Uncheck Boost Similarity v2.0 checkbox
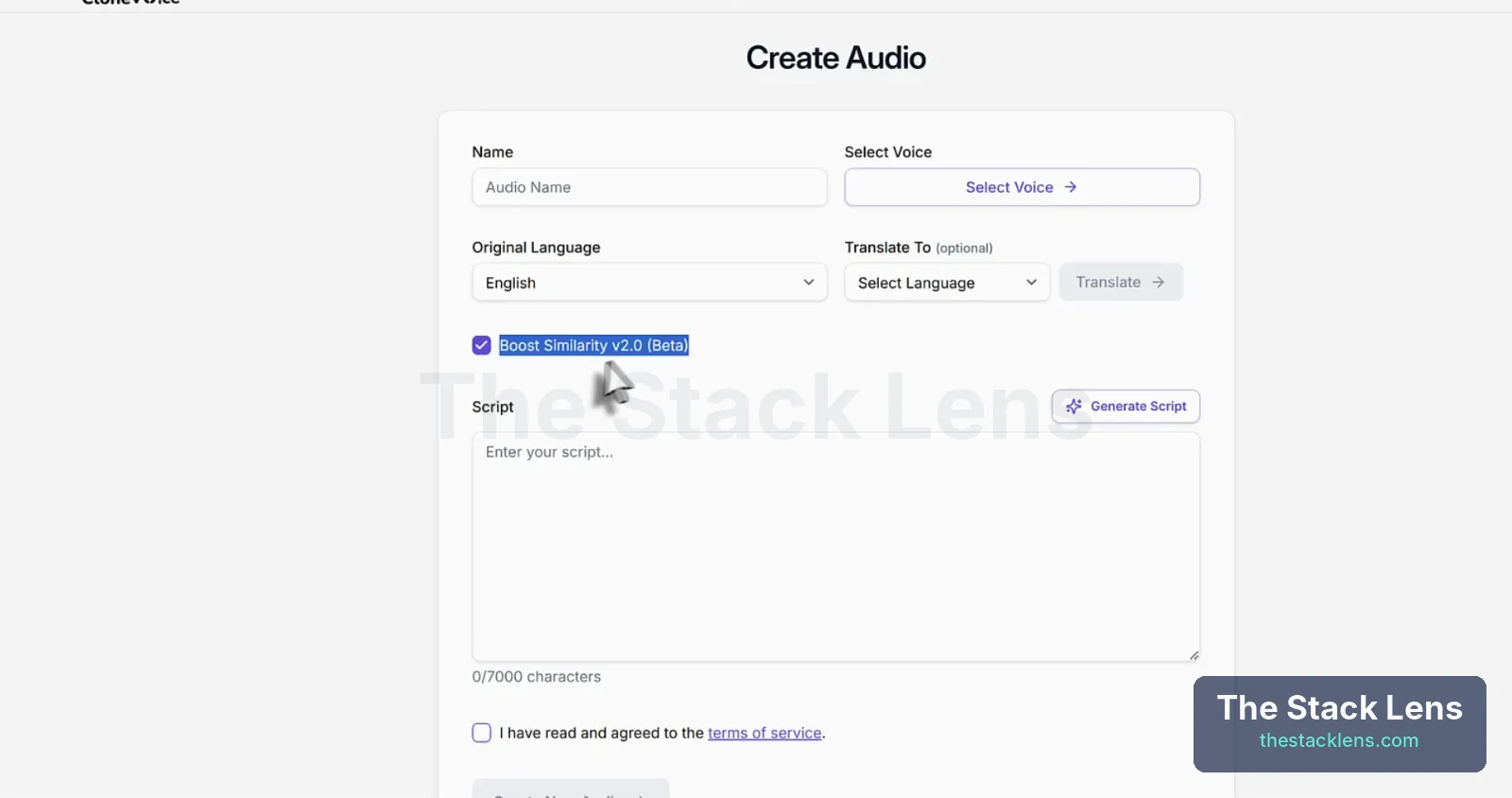Screen dimensions: 1512x798 click(482, 345)
